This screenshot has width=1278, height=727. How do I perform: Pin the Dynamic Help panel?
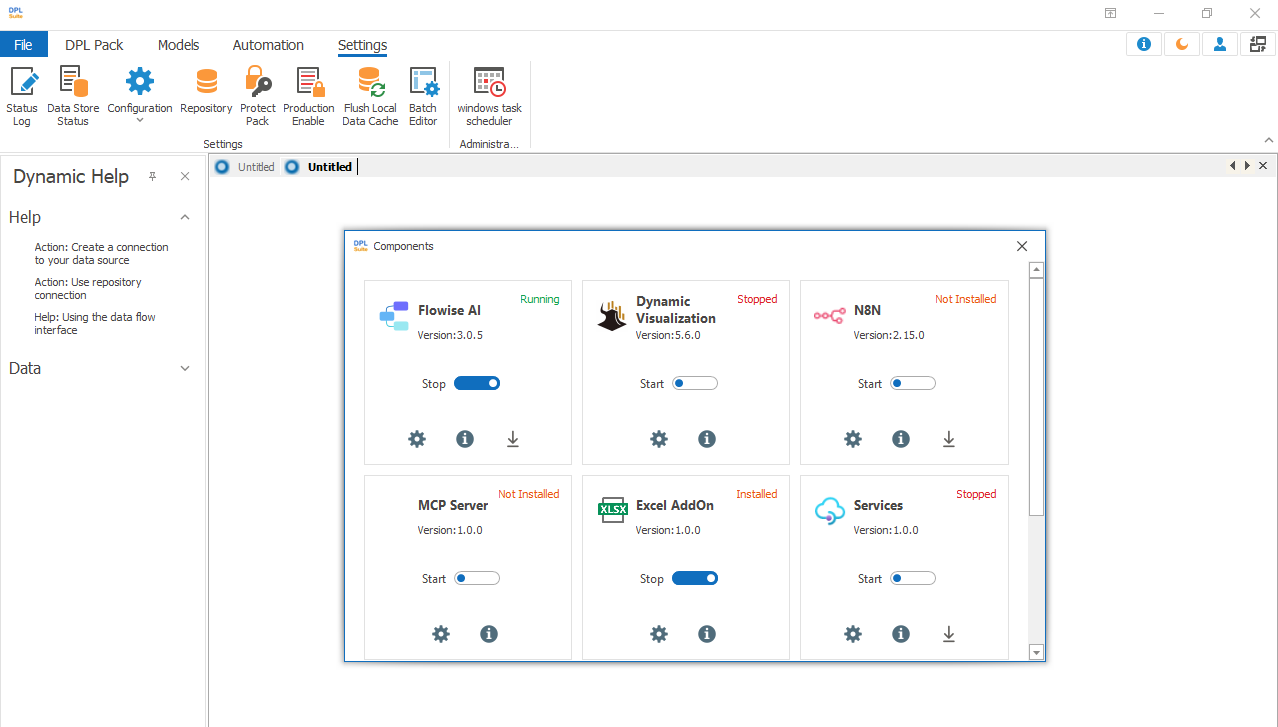[153, 176]
